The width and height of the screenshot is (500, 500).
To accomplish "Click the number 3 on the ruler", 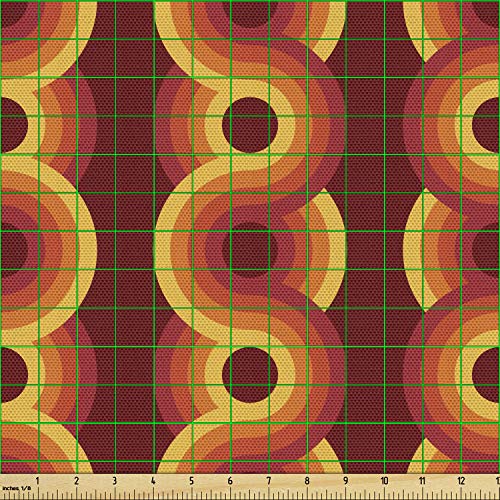I will coord(115,481).
